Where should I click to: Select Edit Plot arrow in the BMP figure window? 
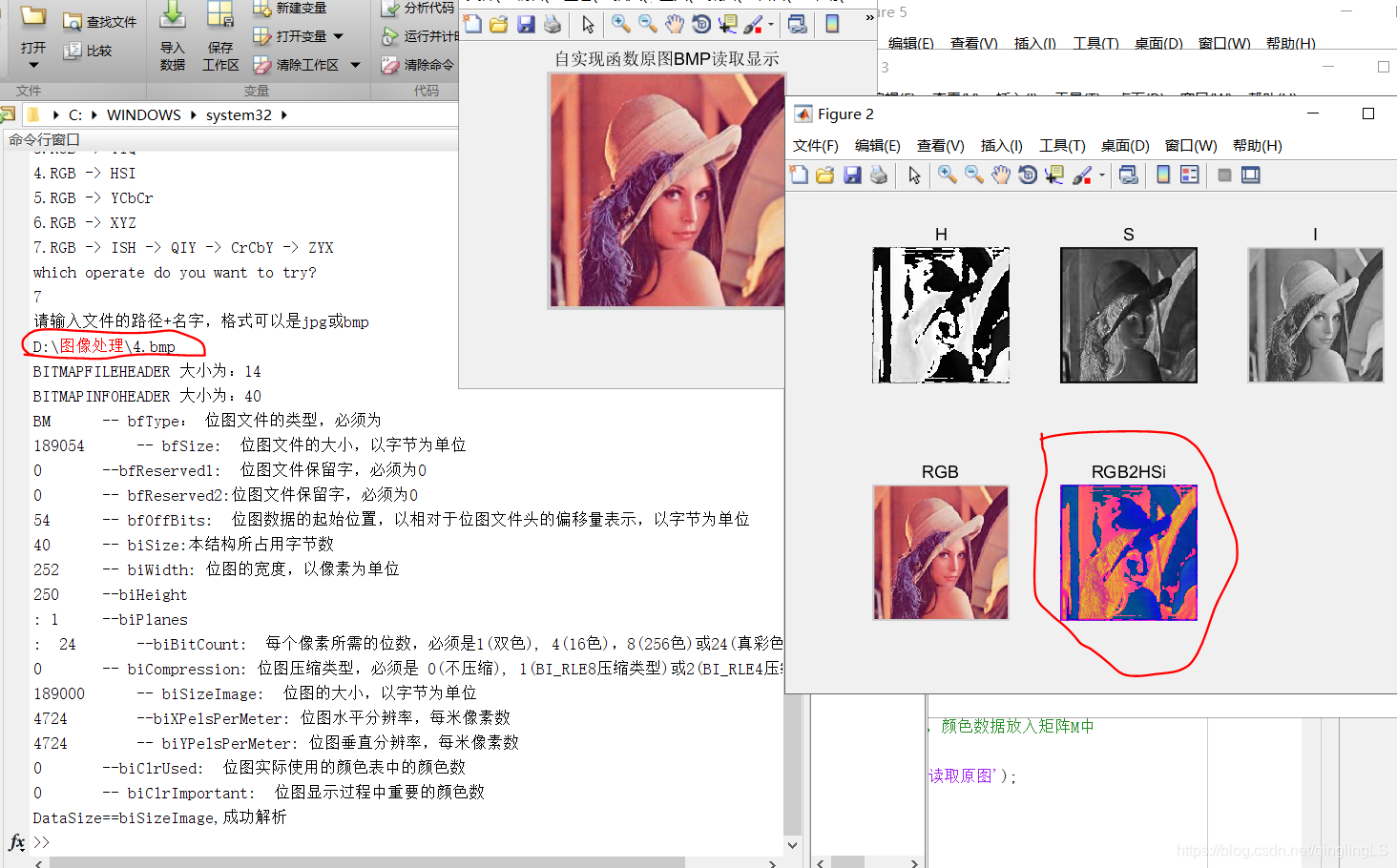(588, 24)
